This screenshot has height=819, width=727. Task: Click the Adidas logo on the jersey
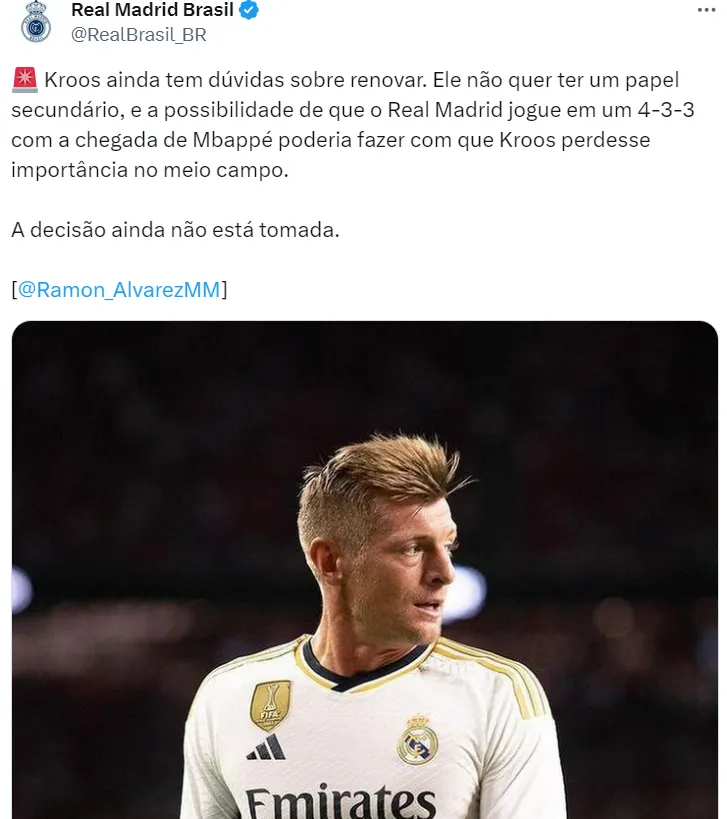coord(266,747)
